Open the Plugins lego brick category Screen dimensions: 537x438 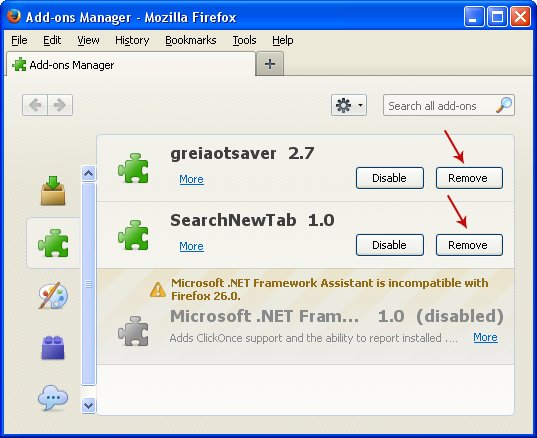(x=53, y=348)
